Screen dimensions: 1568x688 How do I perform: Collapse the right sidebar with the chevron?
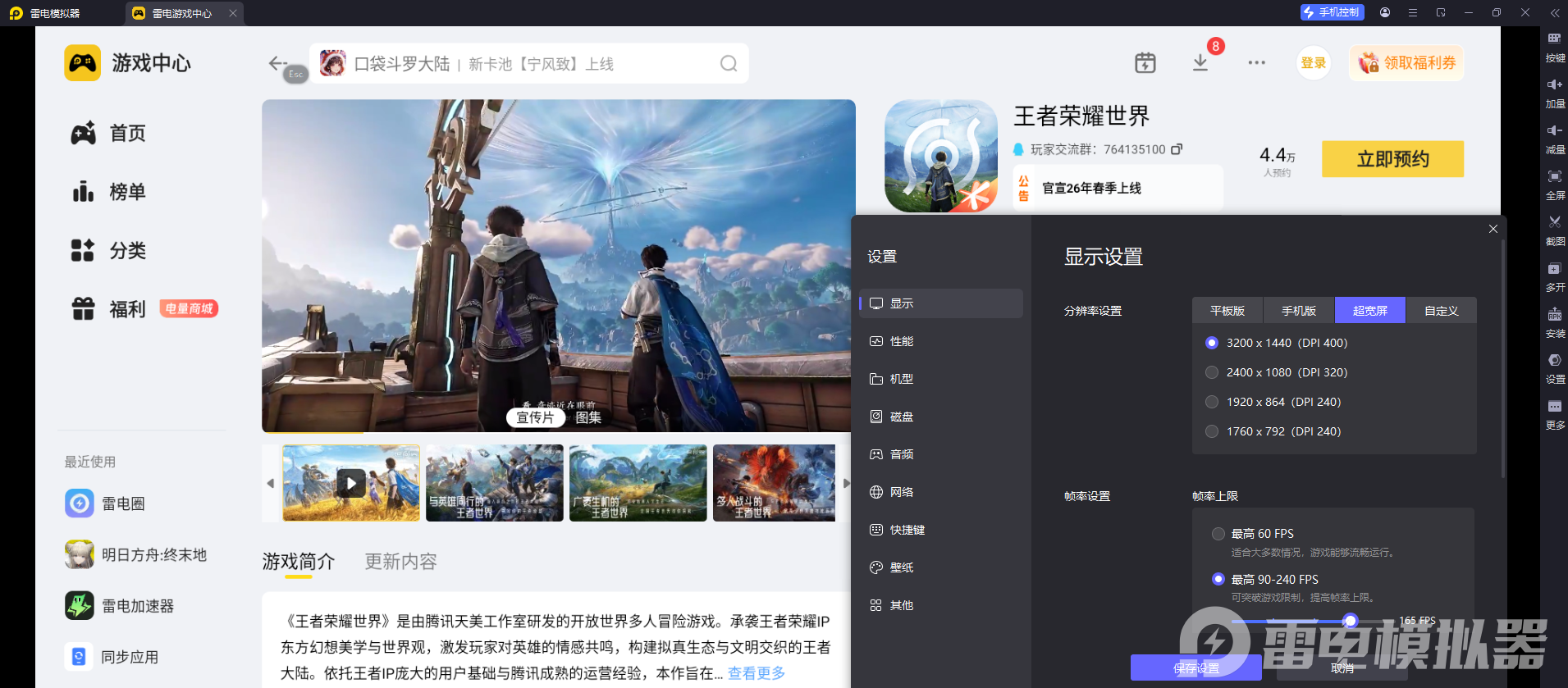click(x=1555, y=12)
